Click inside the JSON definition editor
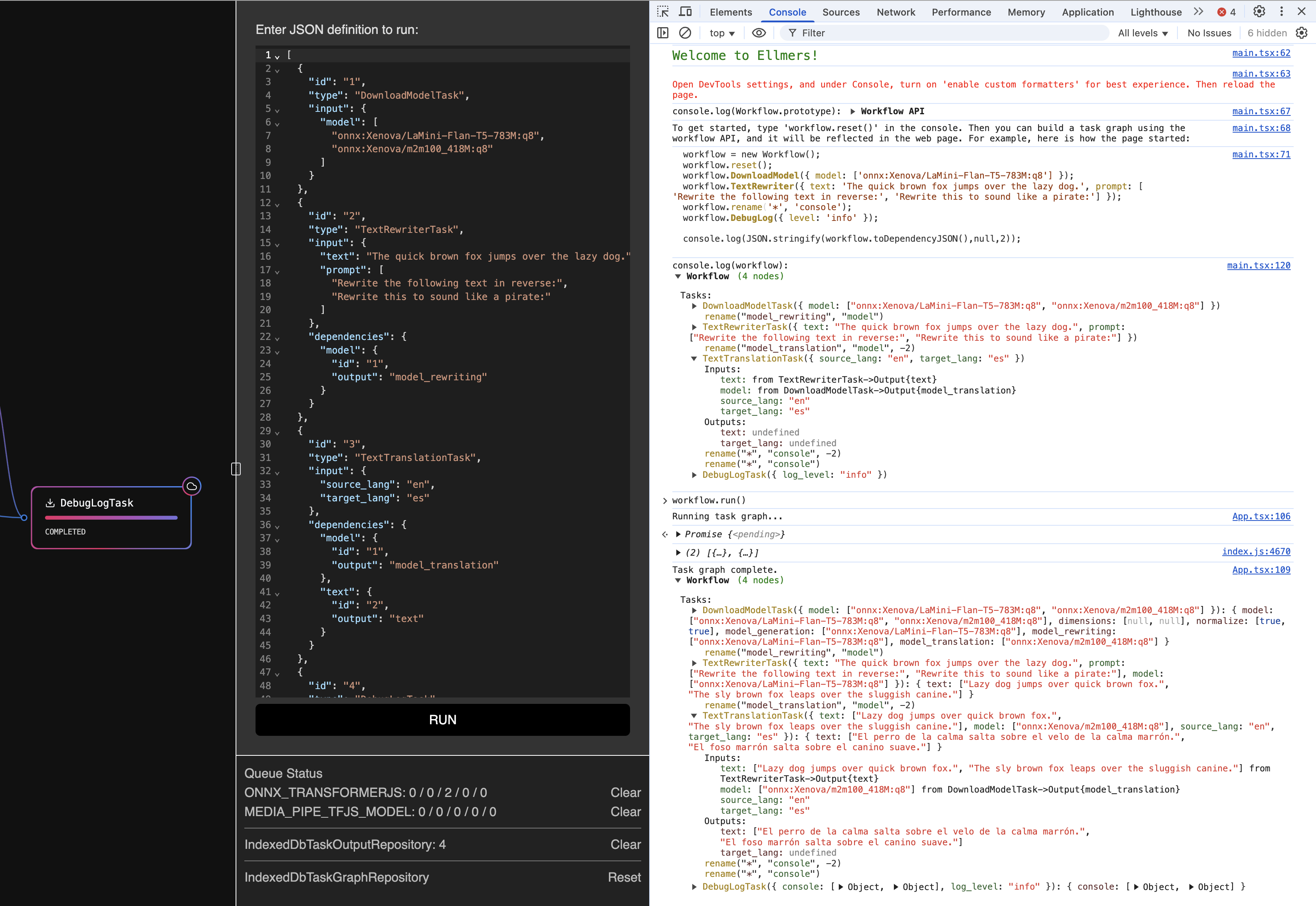Image resolution: width=1316 pixels, height=906 pixels. coord(442,372)
